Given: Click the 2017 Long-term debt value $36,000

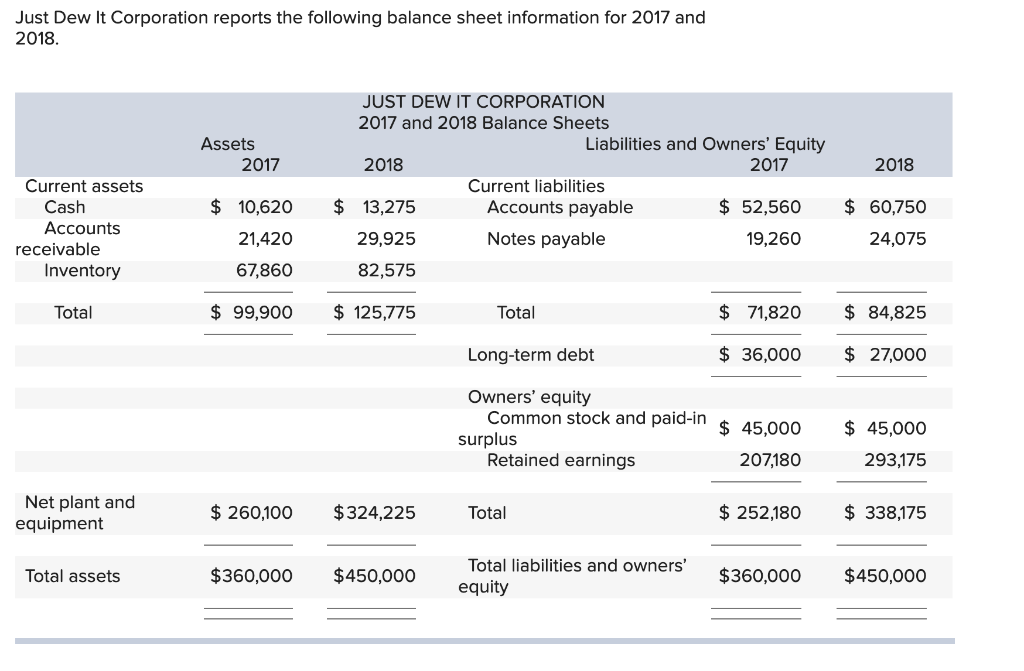Looking at the screenshot, I should click(760, 355).
